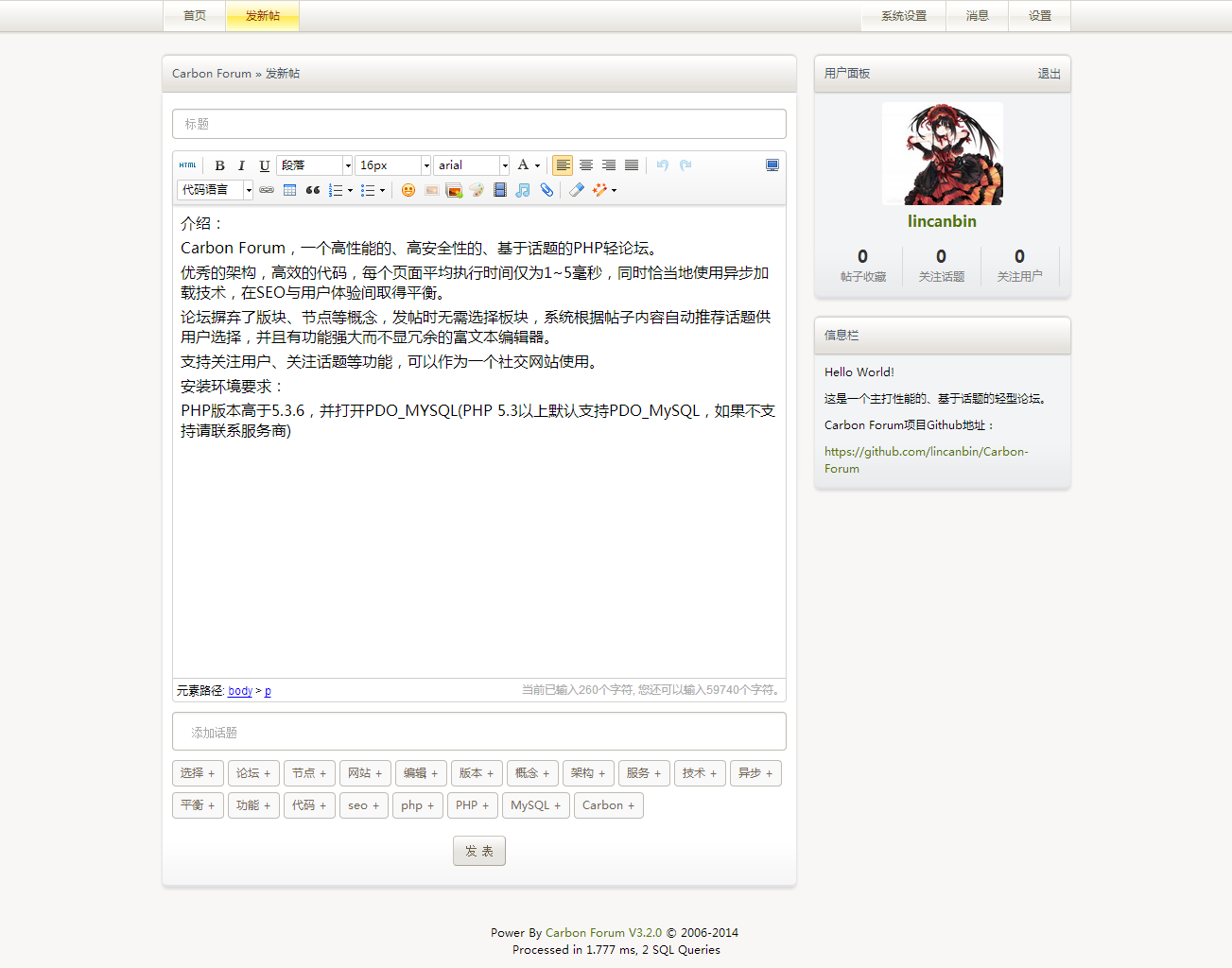
Task: Run auto typeset with the magic wand
Action: tap(599, 190)
